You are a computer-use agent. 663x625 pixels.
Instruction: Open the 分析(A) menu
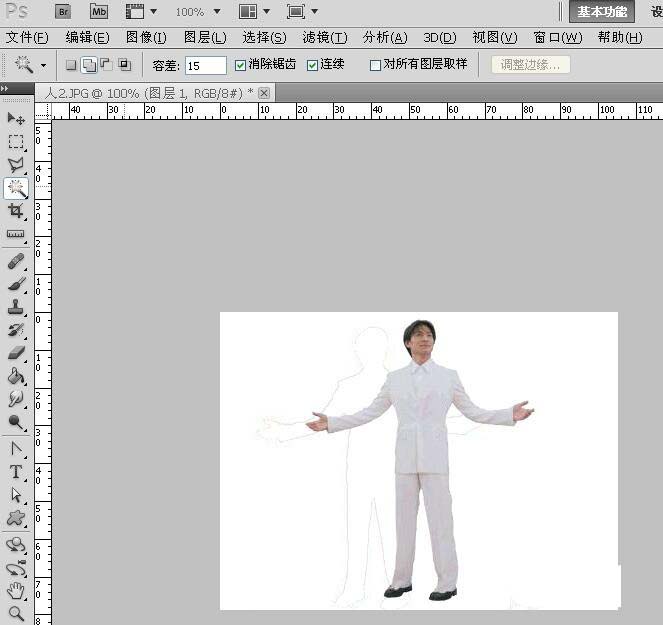pos(385,38)
